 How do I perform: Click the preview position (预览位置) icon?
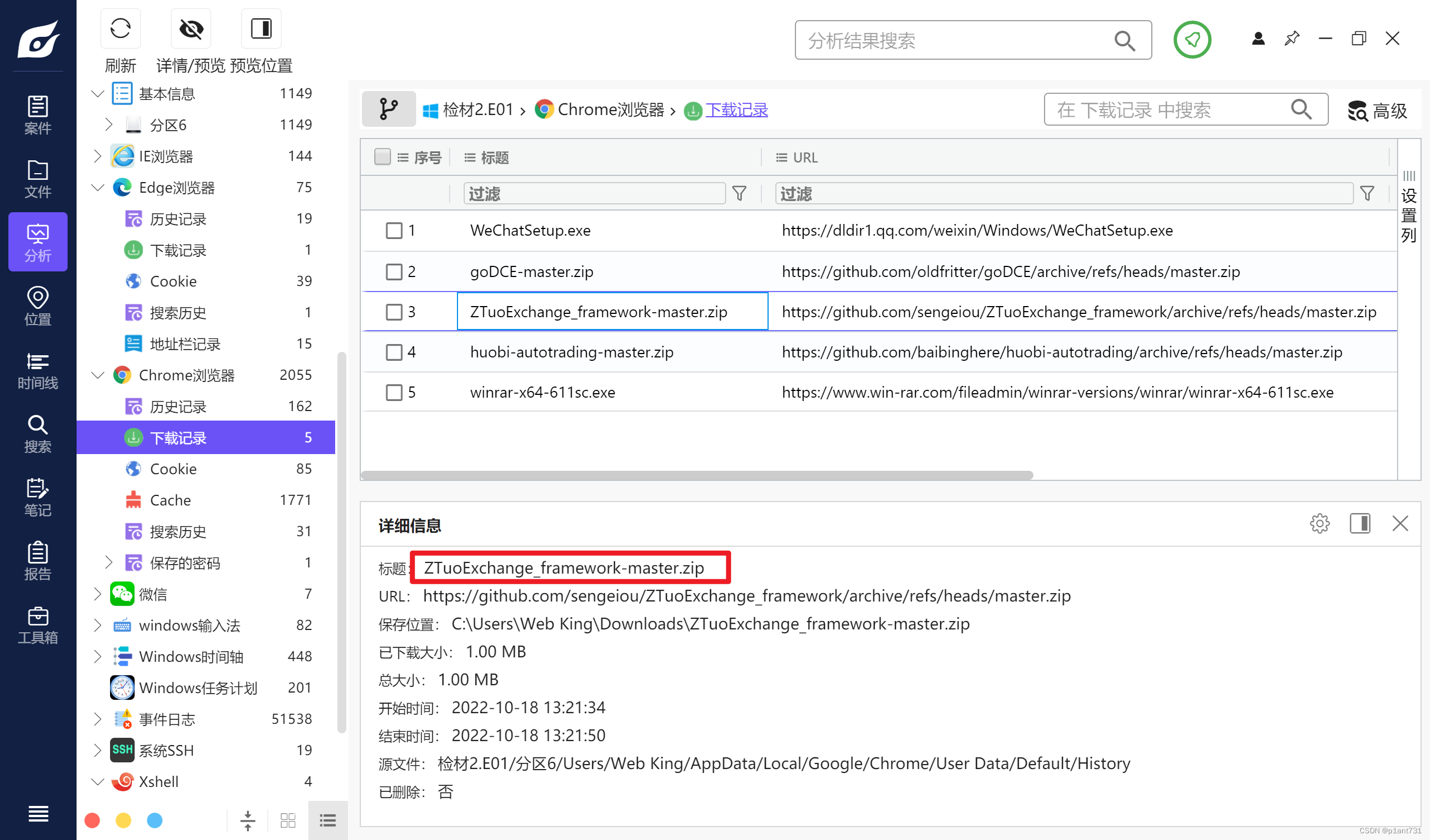261,28
